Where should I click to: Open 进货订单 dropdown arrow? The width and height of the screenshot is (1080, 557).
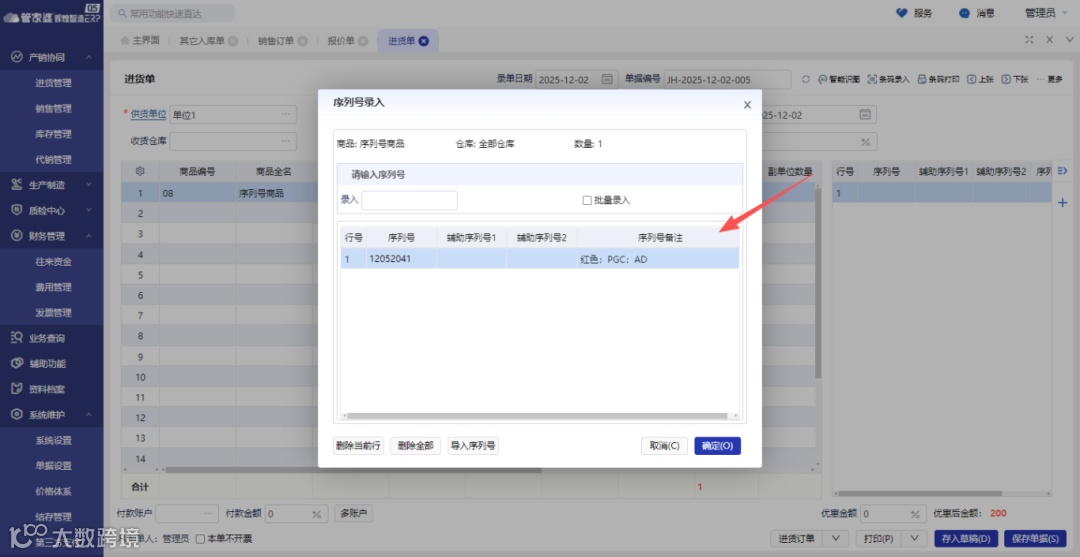point(835,538)
